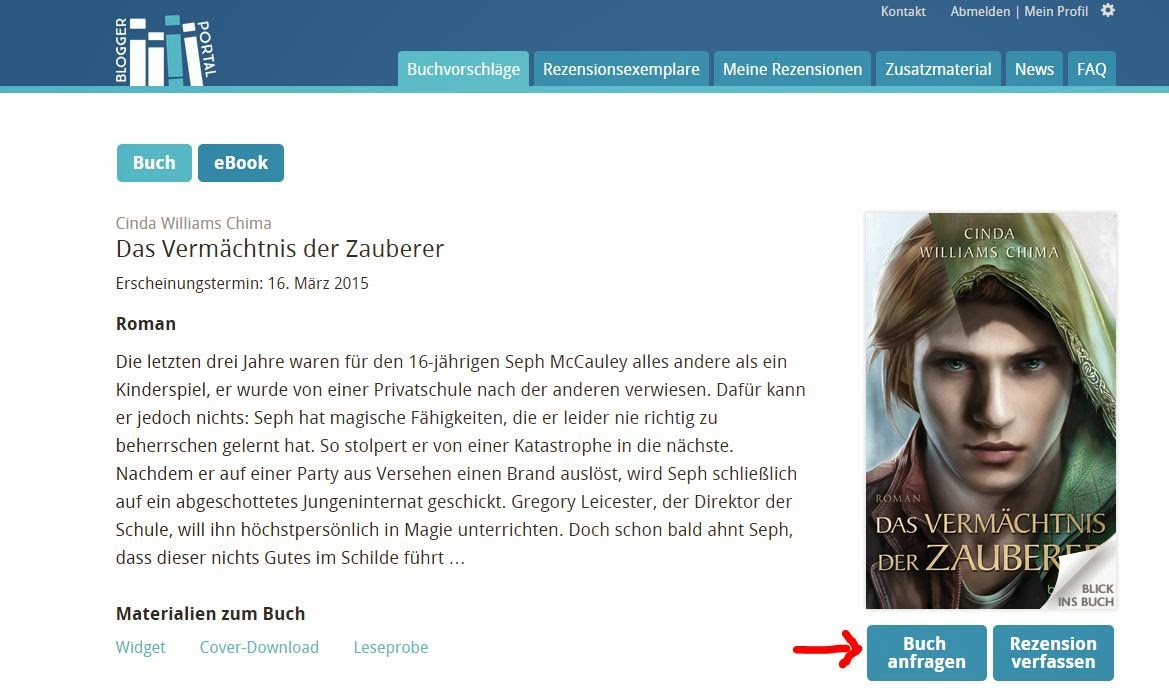Open the FAQ tab
The width and height of the screenshot is (1169, 691).
pyautogui.click(x=1091, y=69)
